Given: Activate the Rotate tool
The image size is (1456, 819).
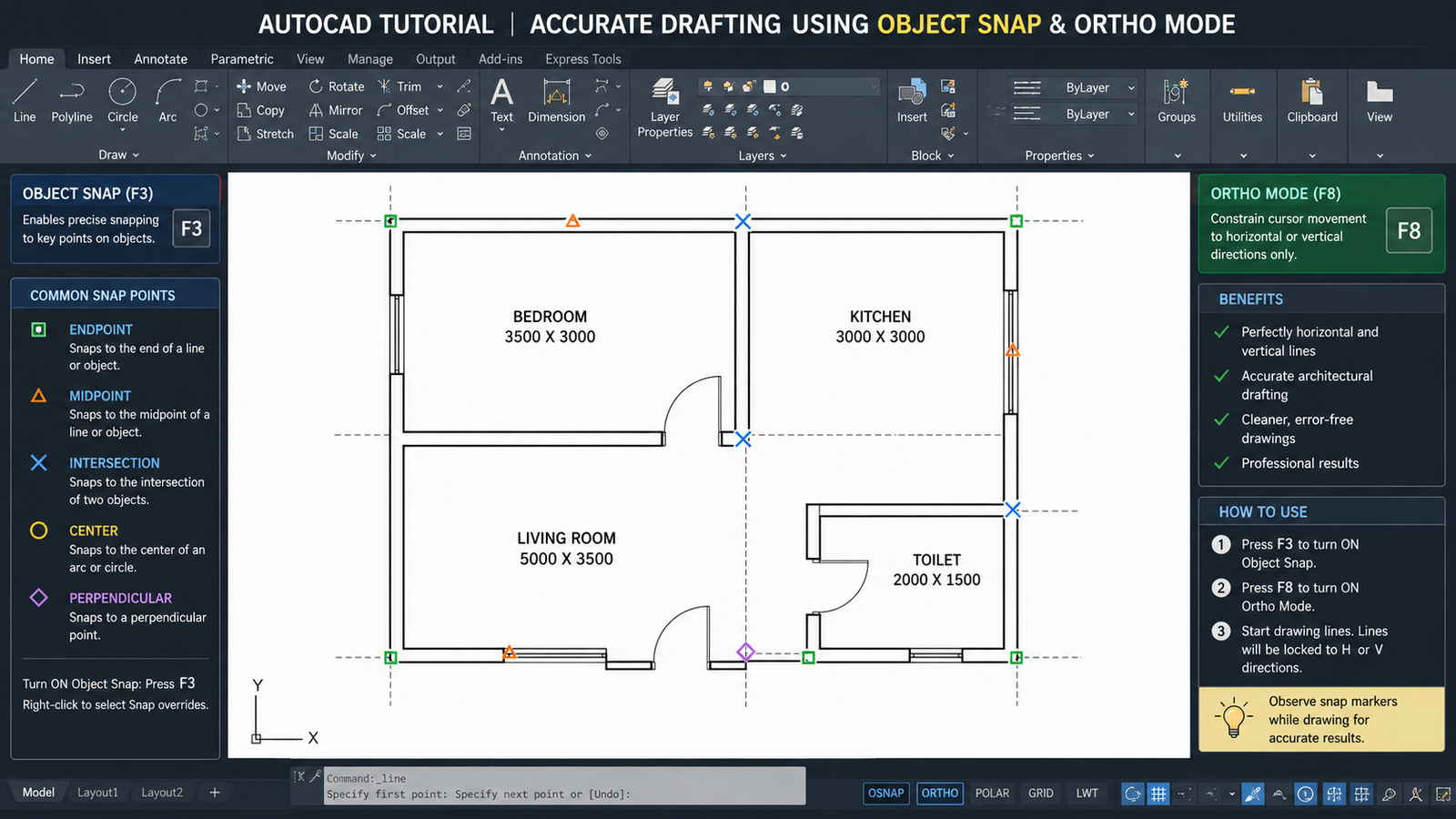Looking at the screenshot, I should (336, 86).
